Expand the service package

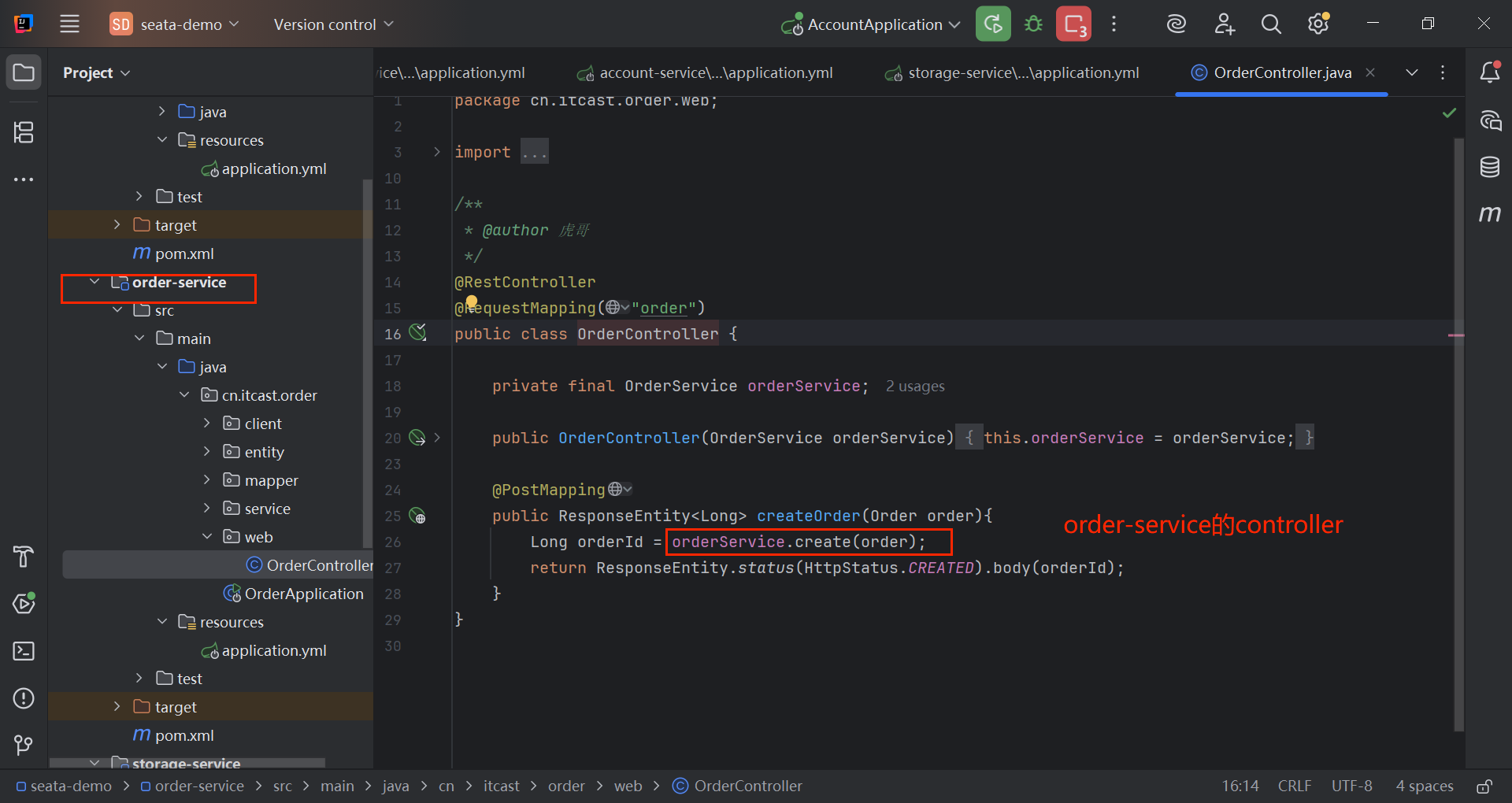207,509
